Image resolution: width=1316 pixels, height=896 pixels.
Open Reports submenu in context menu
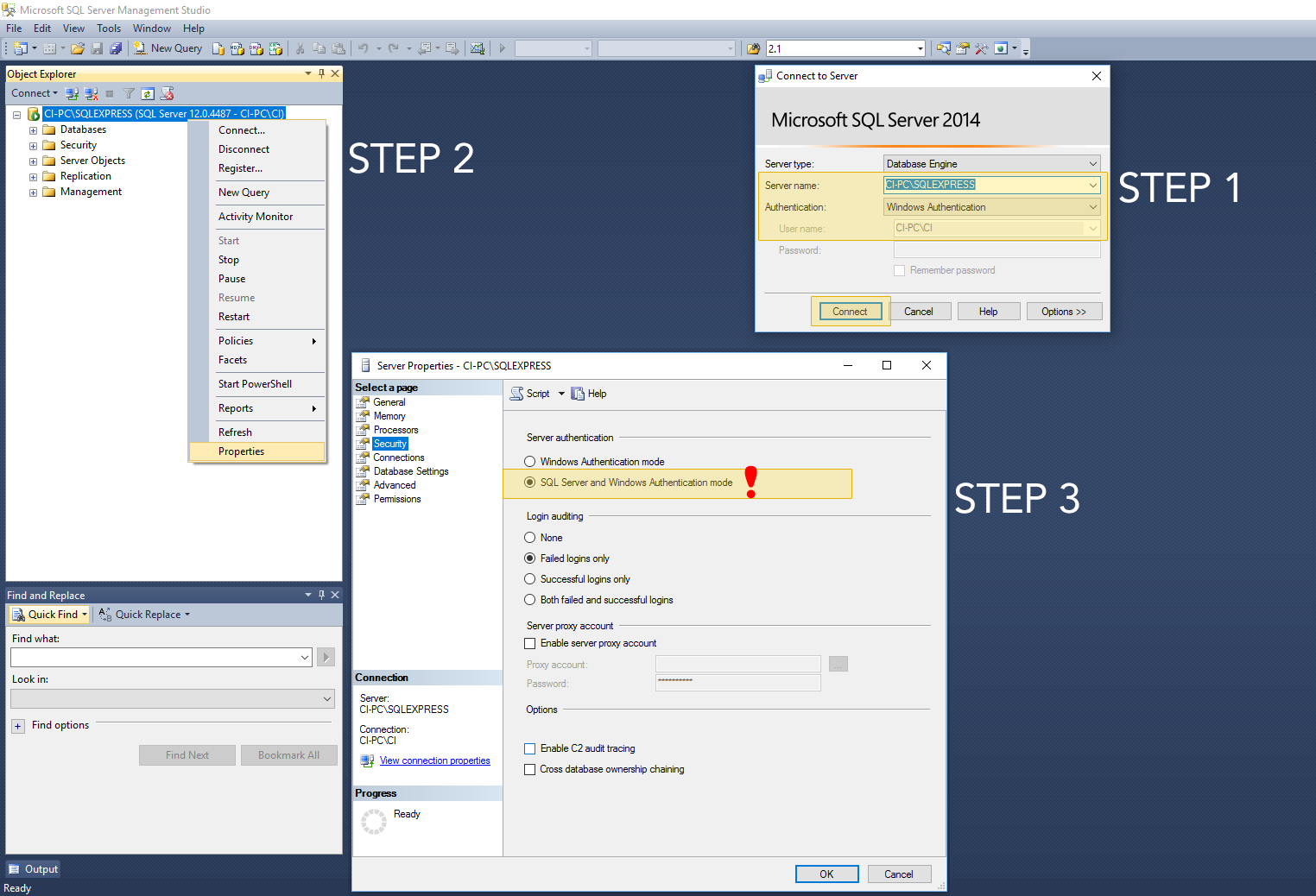tap(257, 408)
